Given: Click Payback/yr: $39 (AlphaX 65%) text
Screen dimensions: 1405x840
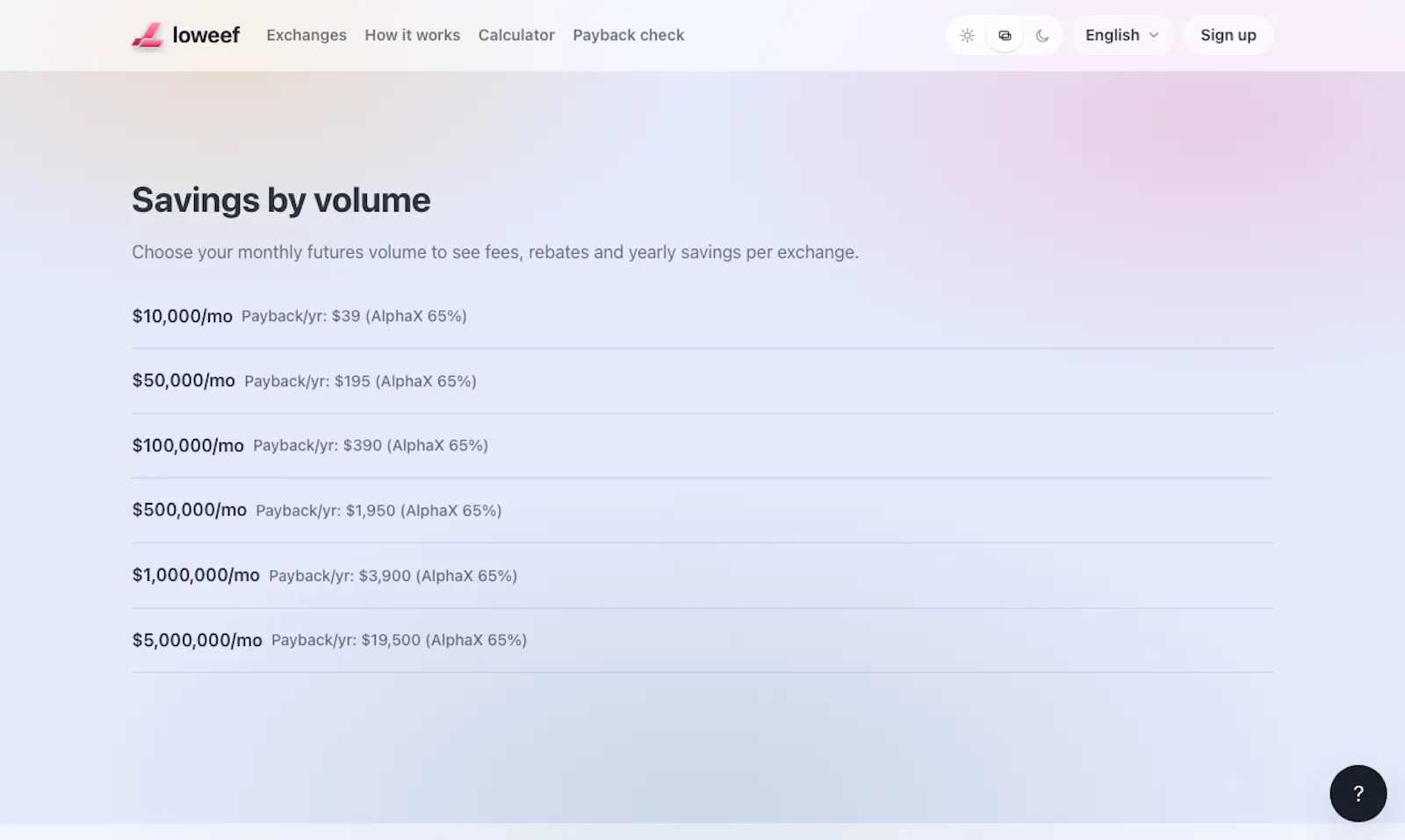Looking at the screenshot, I should coord(354,316).
